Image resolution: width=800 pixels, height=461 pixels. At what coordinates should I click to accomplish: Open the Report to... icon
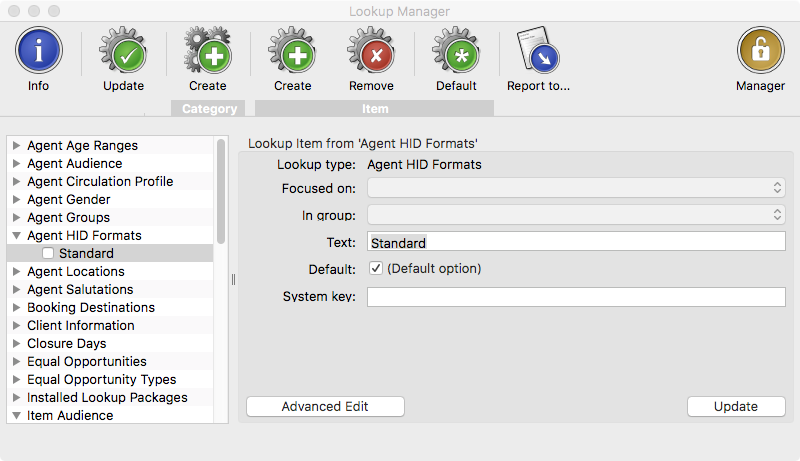(538, 50)
